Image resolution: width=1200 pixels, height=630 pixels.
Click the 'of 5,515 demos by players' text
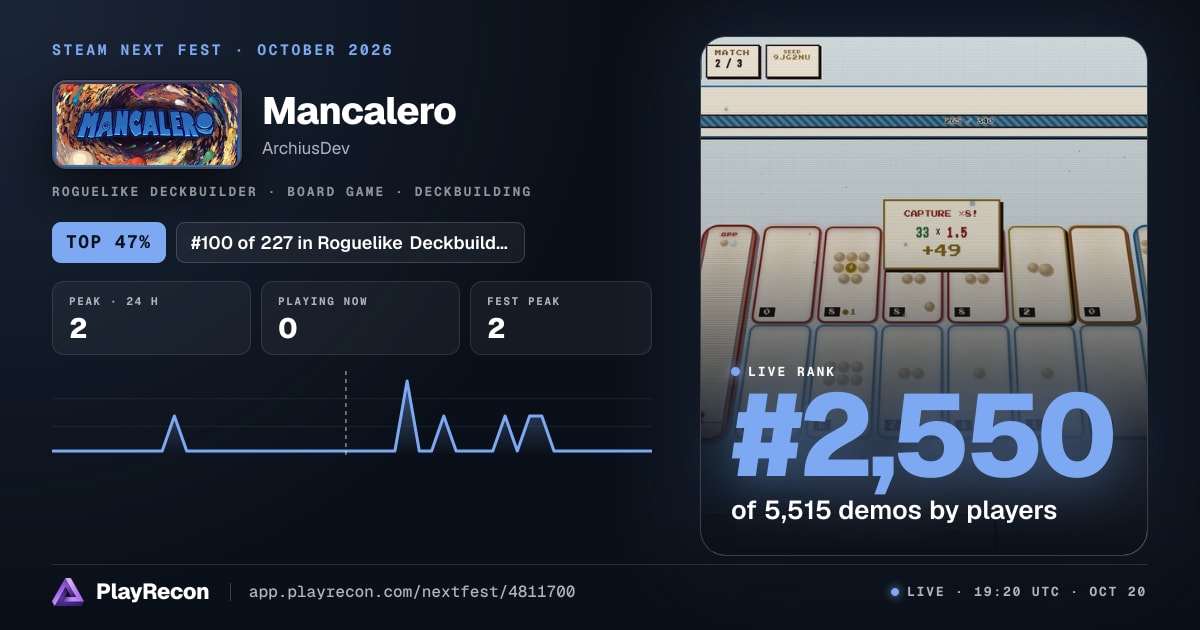(894, 510)
